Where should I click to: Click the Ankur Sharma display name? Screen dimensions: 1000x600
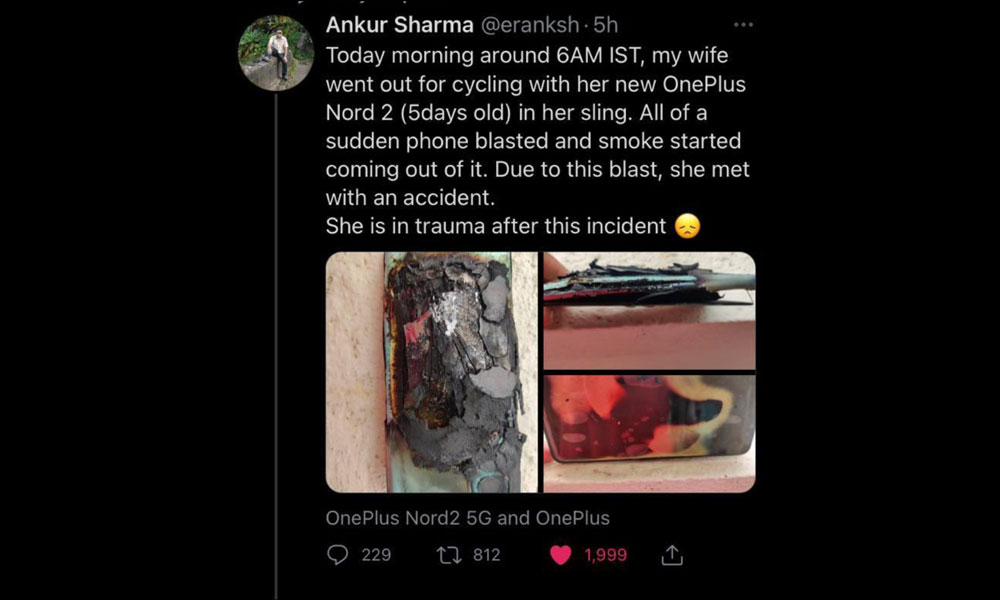[x=399, y=25]
